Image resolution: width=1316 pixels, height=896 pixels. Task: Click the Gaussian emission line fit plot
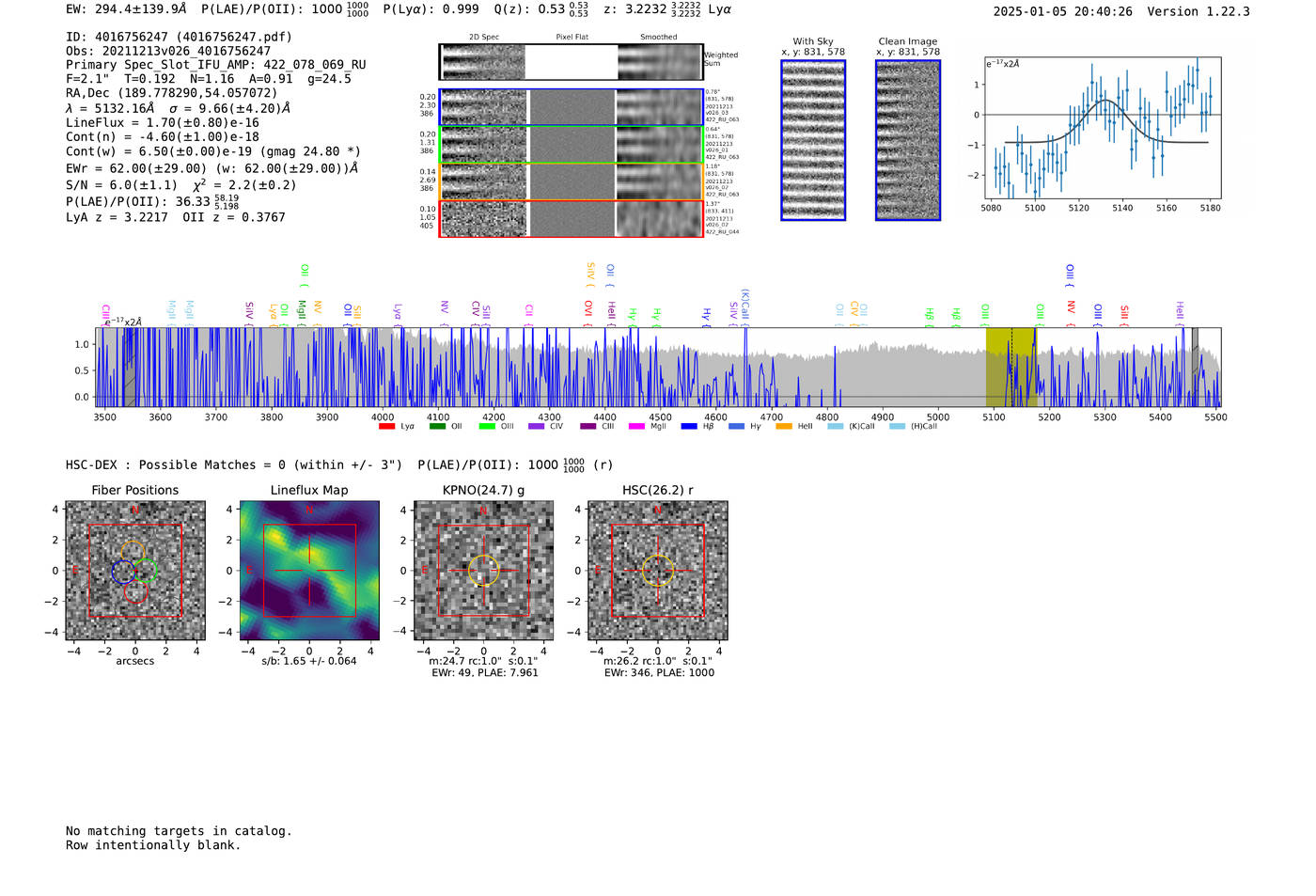(1101, 128)
